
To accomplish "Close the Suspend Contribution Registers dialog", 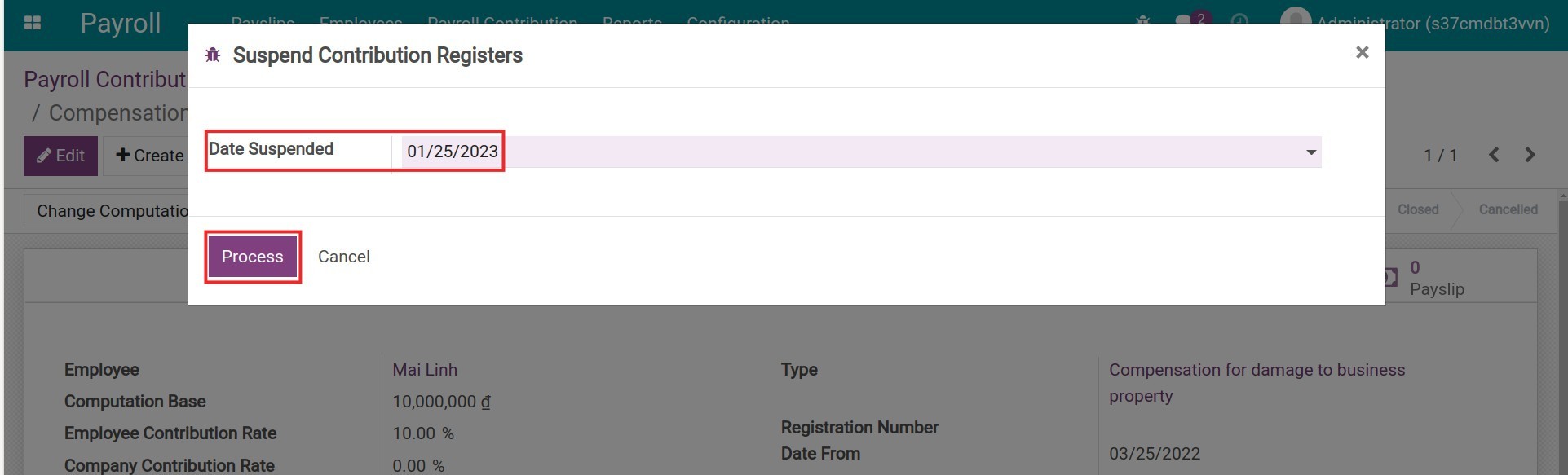I will click(x=1362, y=52).
